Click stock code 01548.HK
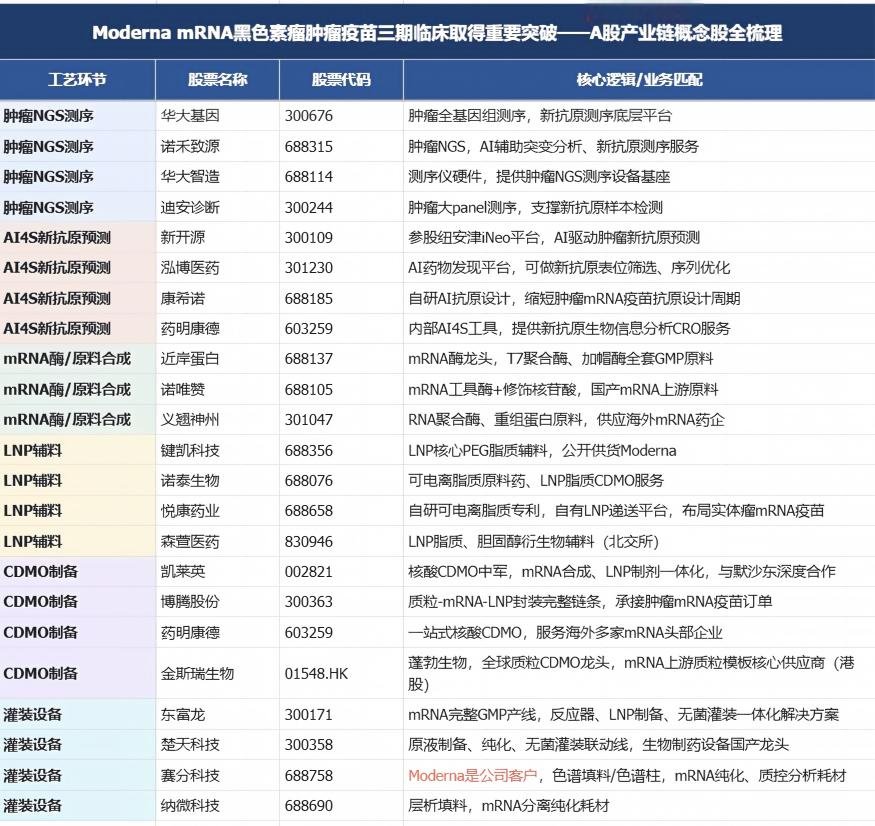The image size is (875, 826). [316, 674]
